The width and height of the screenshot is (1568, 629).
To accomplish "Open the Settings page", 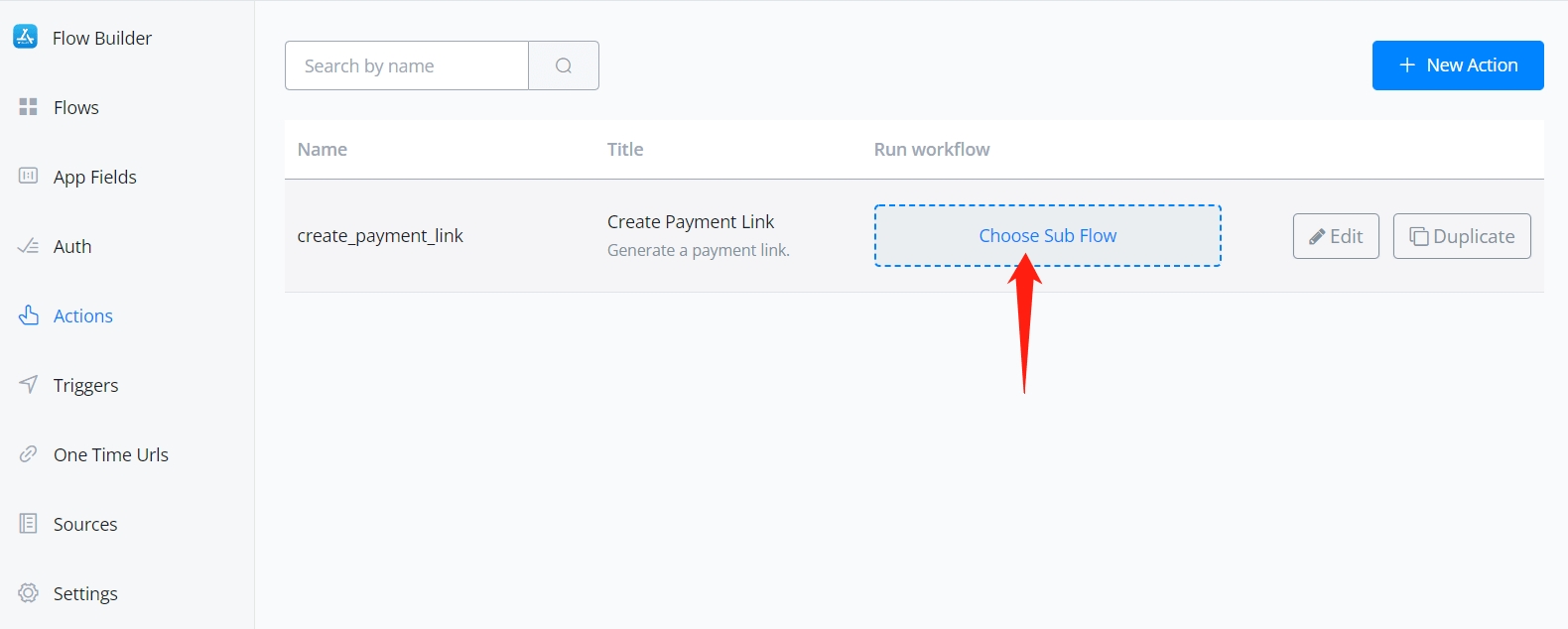I will point(85,593).
